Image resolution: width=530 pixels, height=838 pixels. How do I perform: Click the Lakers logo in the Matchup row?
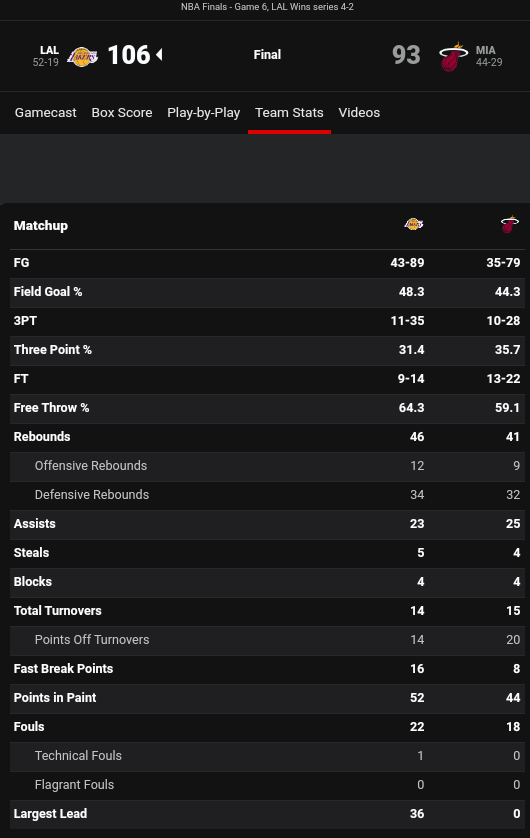pyautogui.click(x=414, y=224)
